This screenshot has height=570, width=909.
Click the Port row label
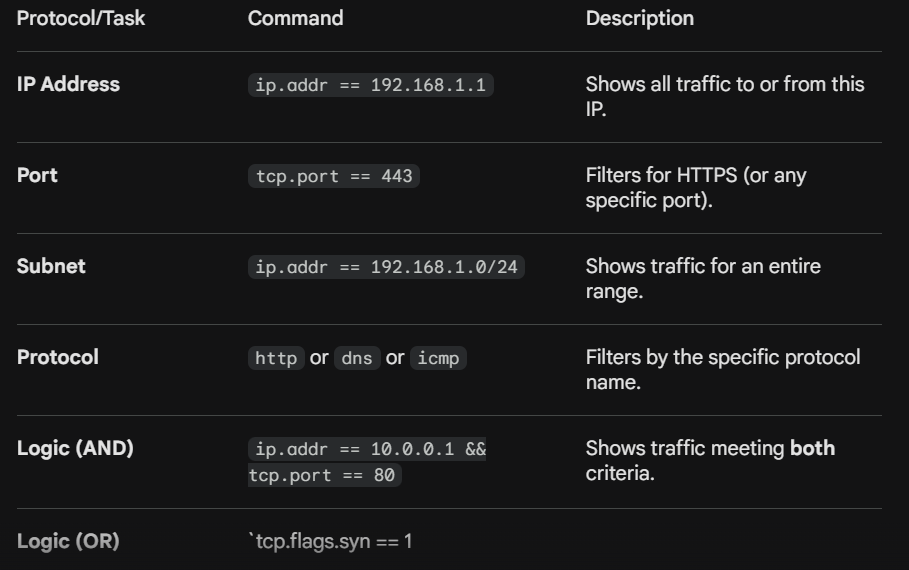coord(37,176)
